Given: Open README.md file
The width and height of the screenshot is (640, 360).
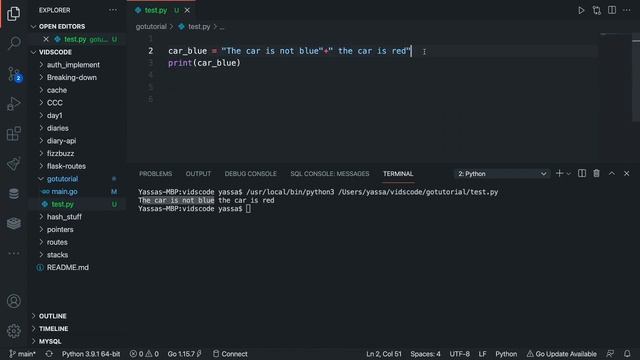Looking at the screenshot, I should pos(67,268).
